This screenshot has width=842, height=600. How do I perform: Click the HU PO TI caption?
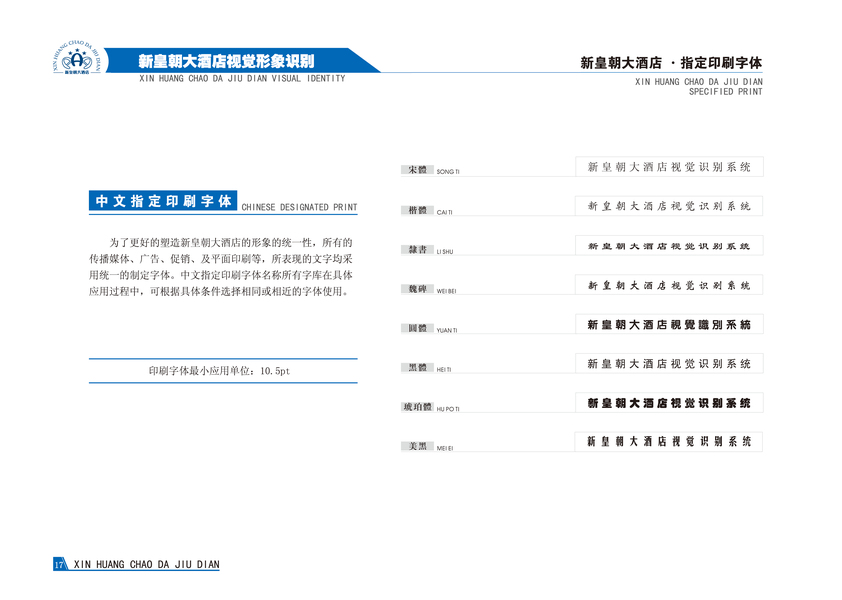(448, 409)
